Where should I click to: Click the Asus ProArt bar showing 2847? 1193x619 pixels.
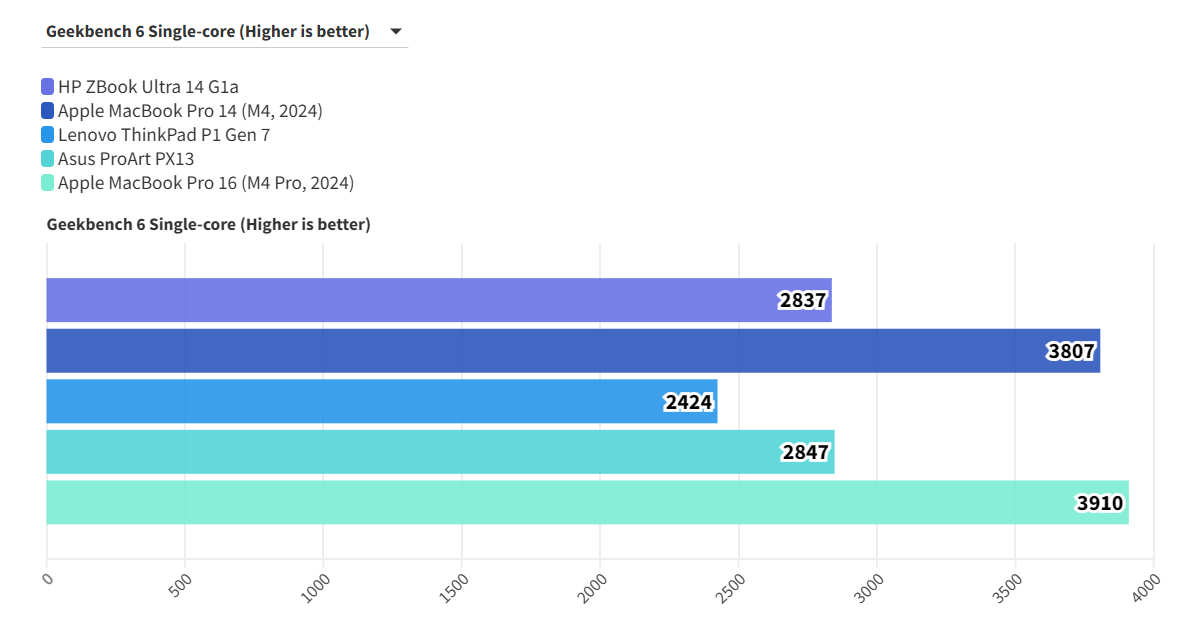pyautogui.click(x=400, y=452)
